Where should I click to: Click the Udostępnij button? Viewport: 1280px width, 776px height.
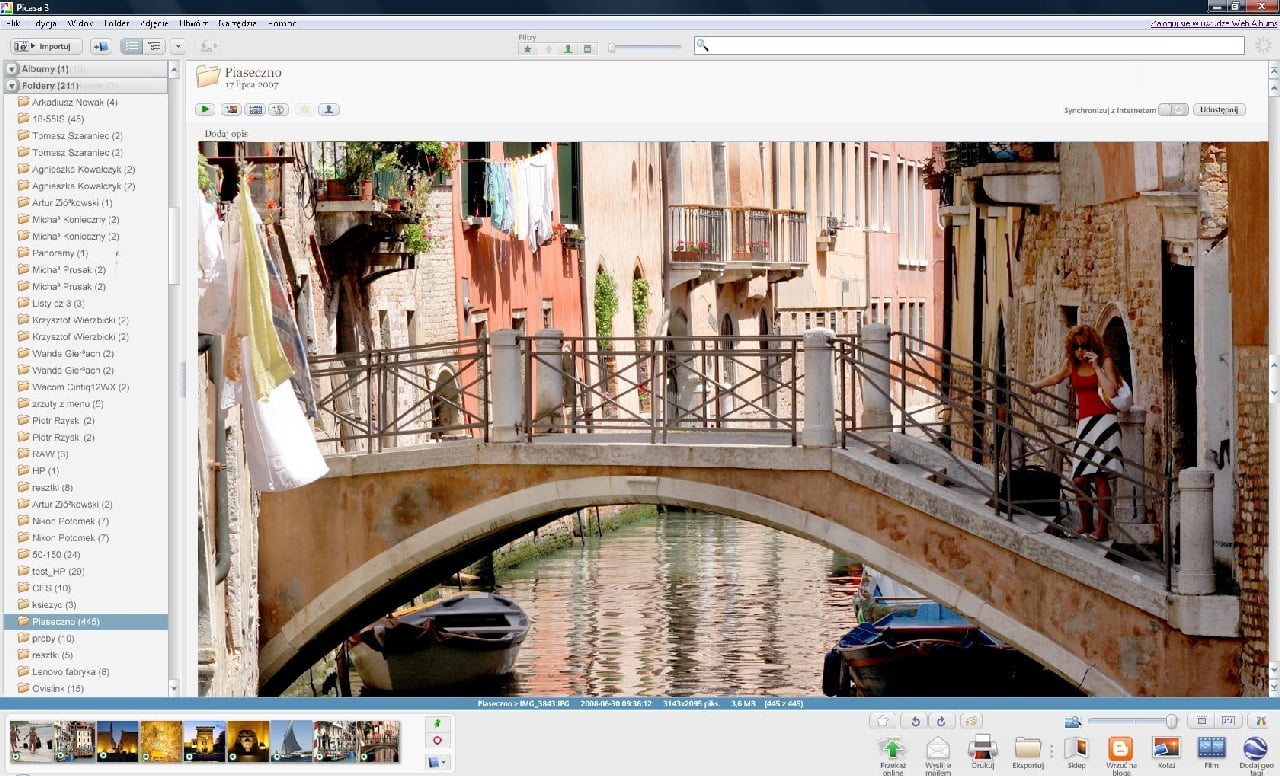[1219, 110]
